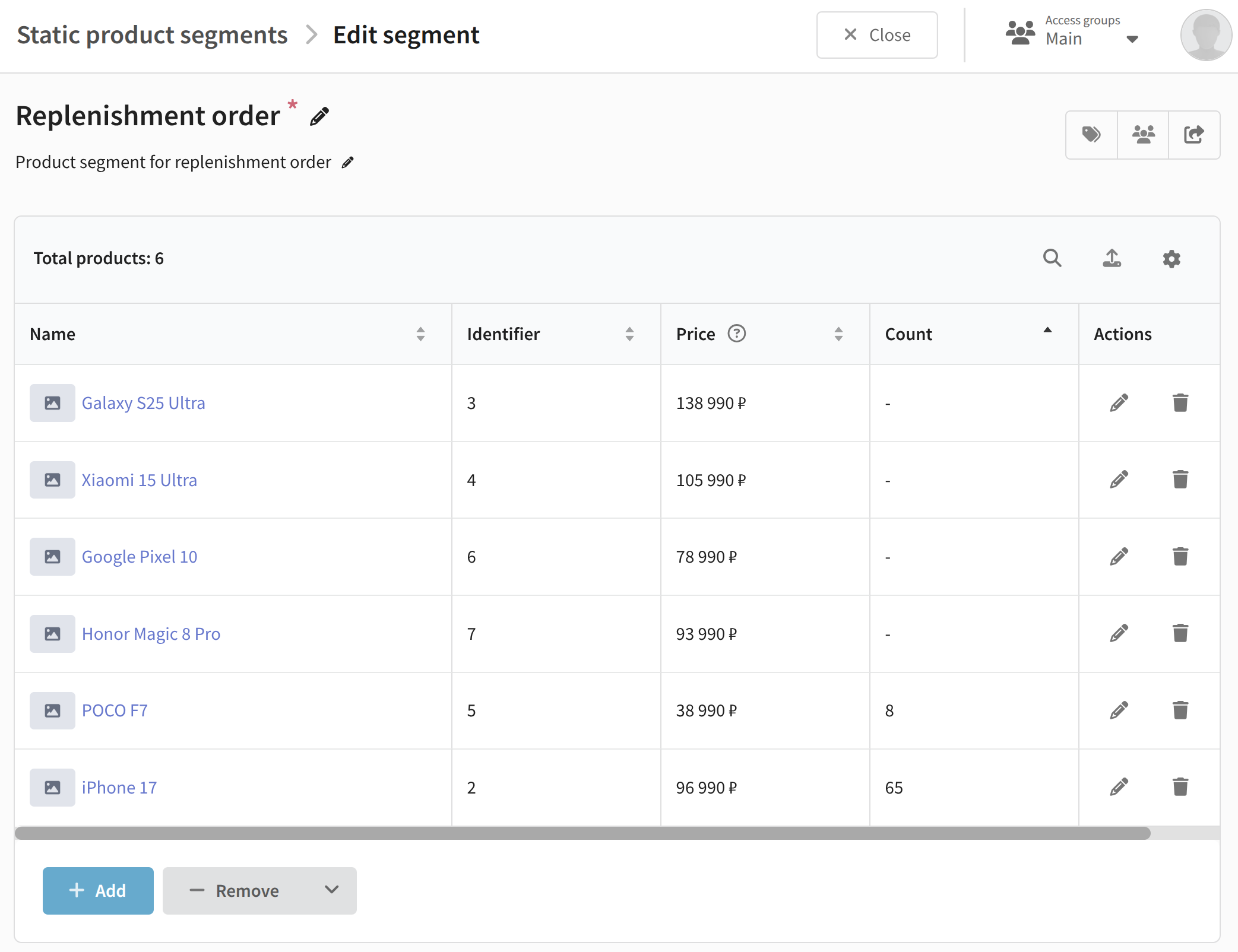
Task: Edit the Galaxy S25 Ultra row
Action: [1119, 403]
